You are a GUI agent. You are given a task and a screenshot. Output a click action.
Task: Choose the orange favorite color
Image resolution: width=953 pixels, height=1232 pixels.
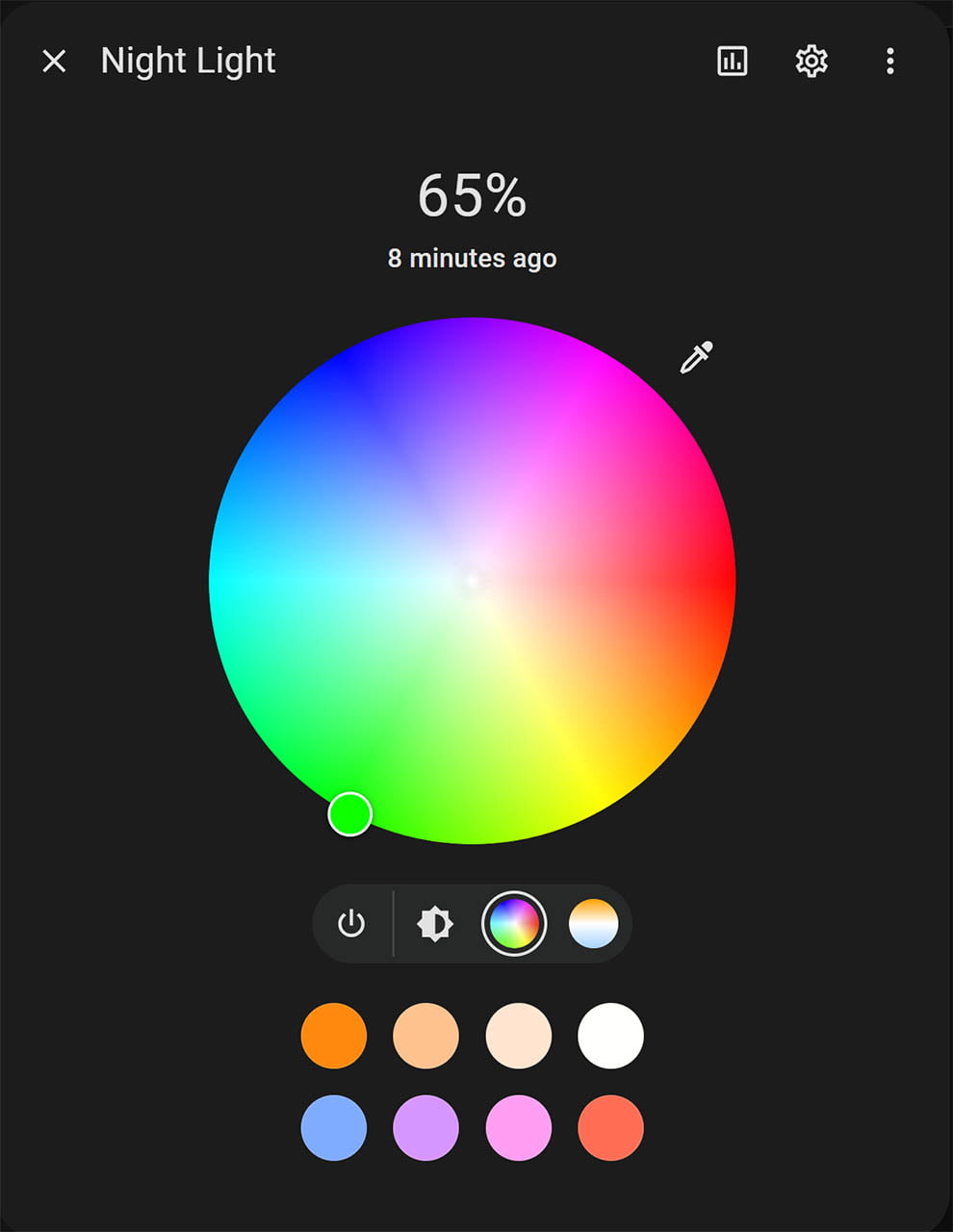pyautogui.click(x=334, y=1036)
